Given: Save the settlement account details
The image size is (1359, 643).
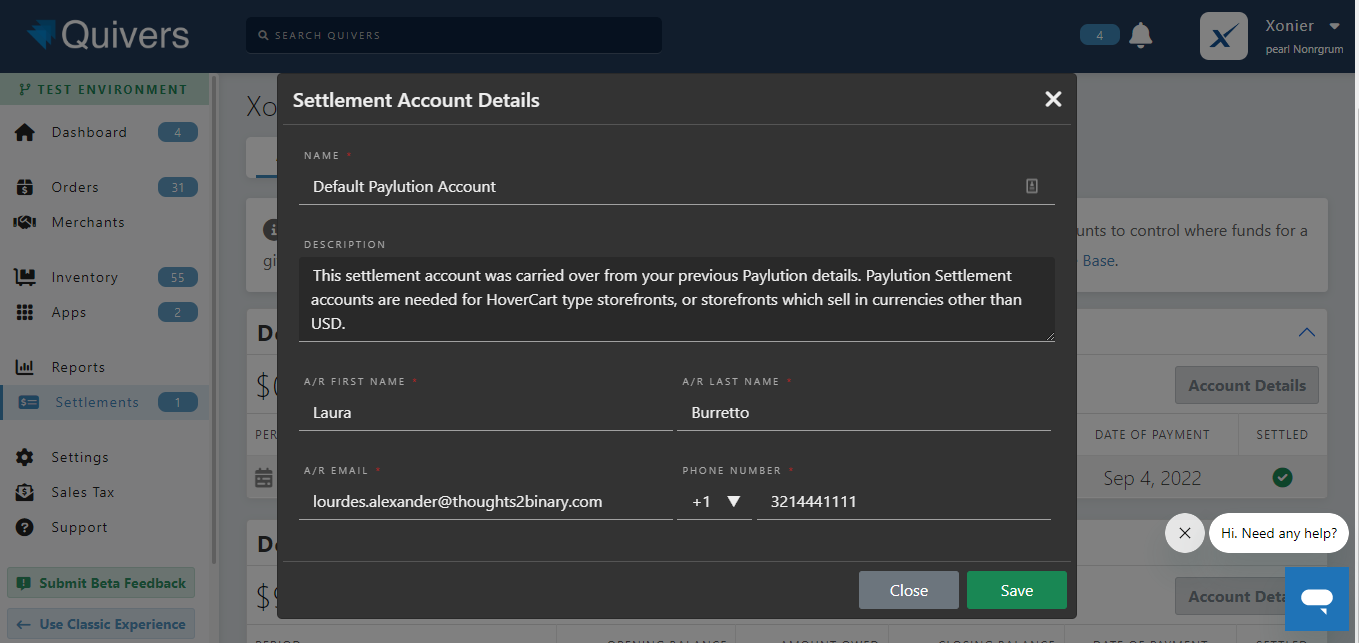Looking at the screenshot, I should click(x=1017, y=590).
